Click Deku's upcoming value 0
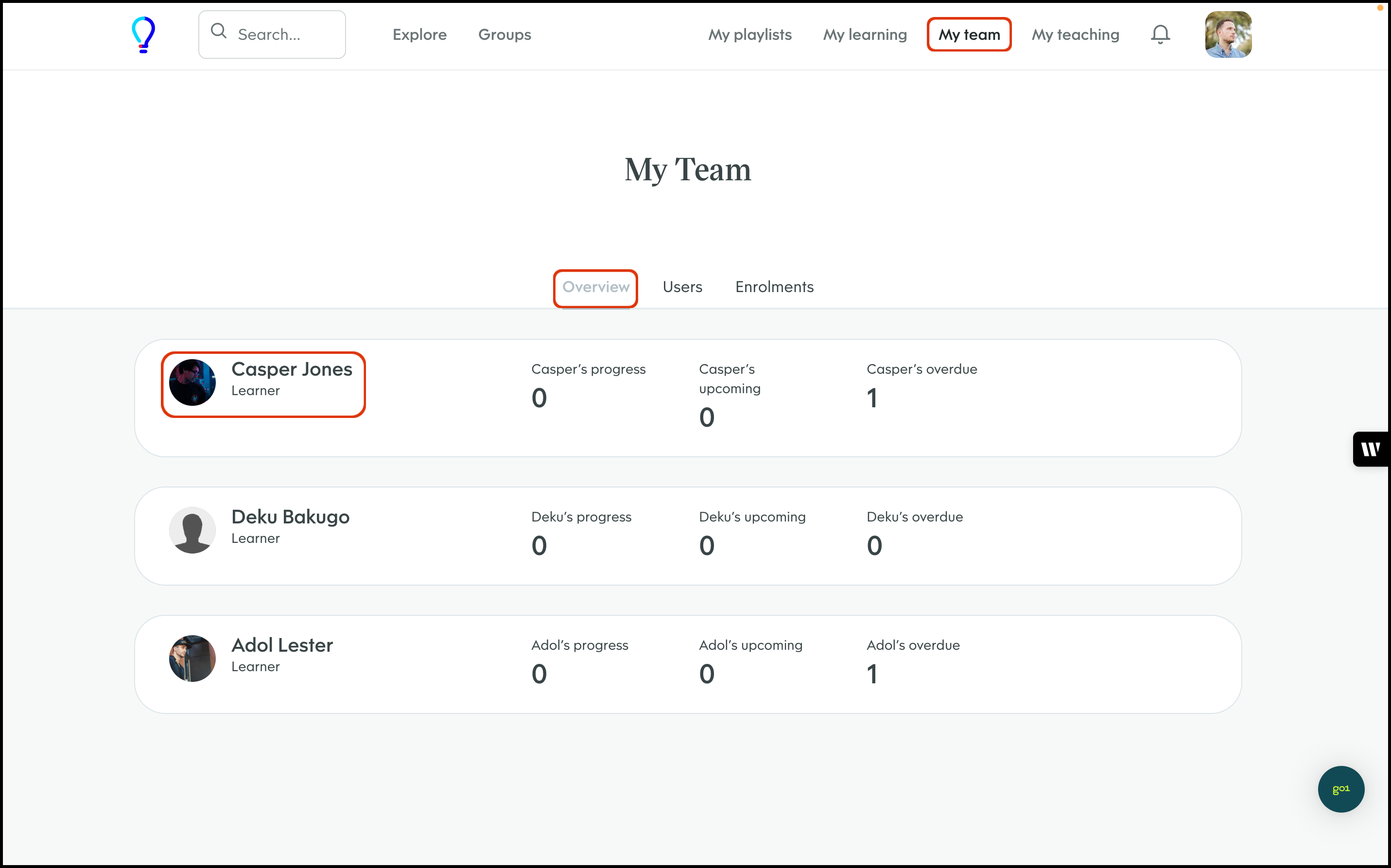 (707, 545)
